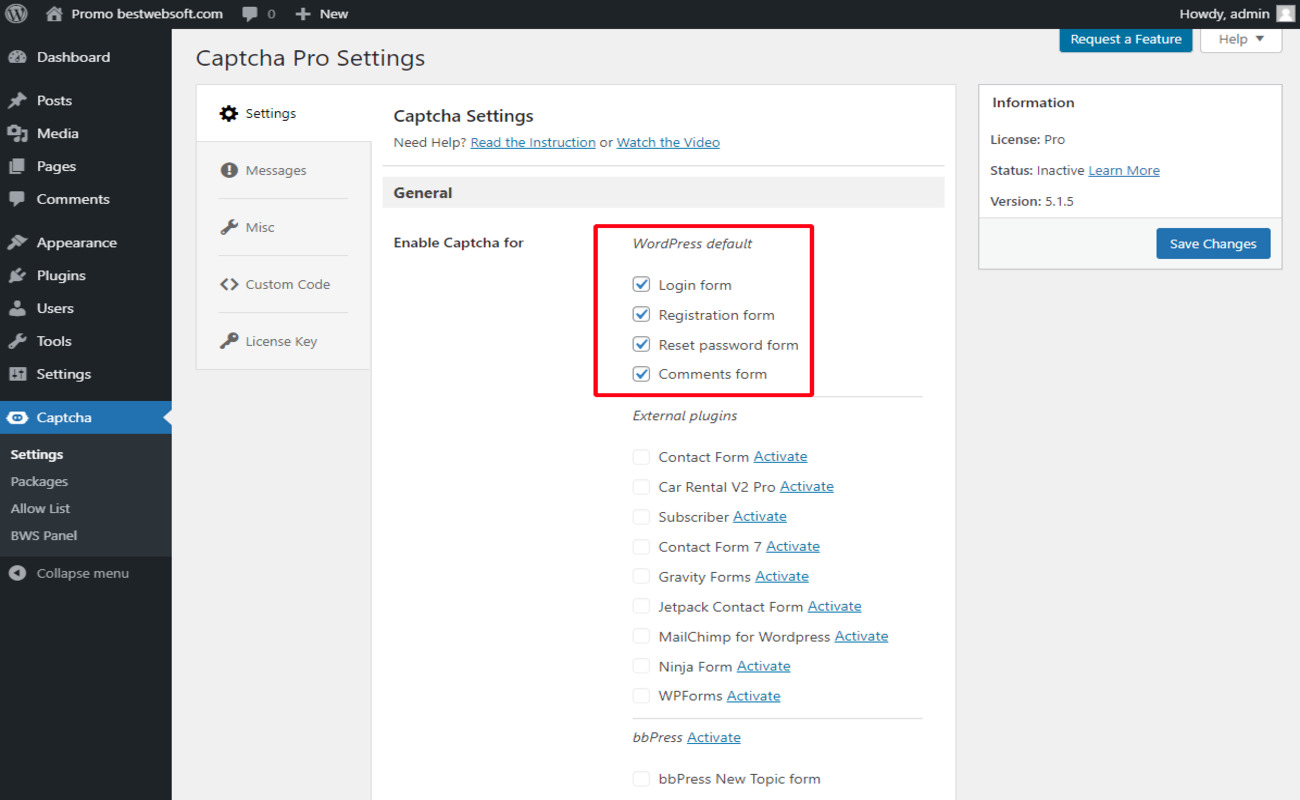Image resolution: width=1300 pixels, height=800 pixels.
Task: Click the Dashboard gauge icon
Action: pos(17,57)
